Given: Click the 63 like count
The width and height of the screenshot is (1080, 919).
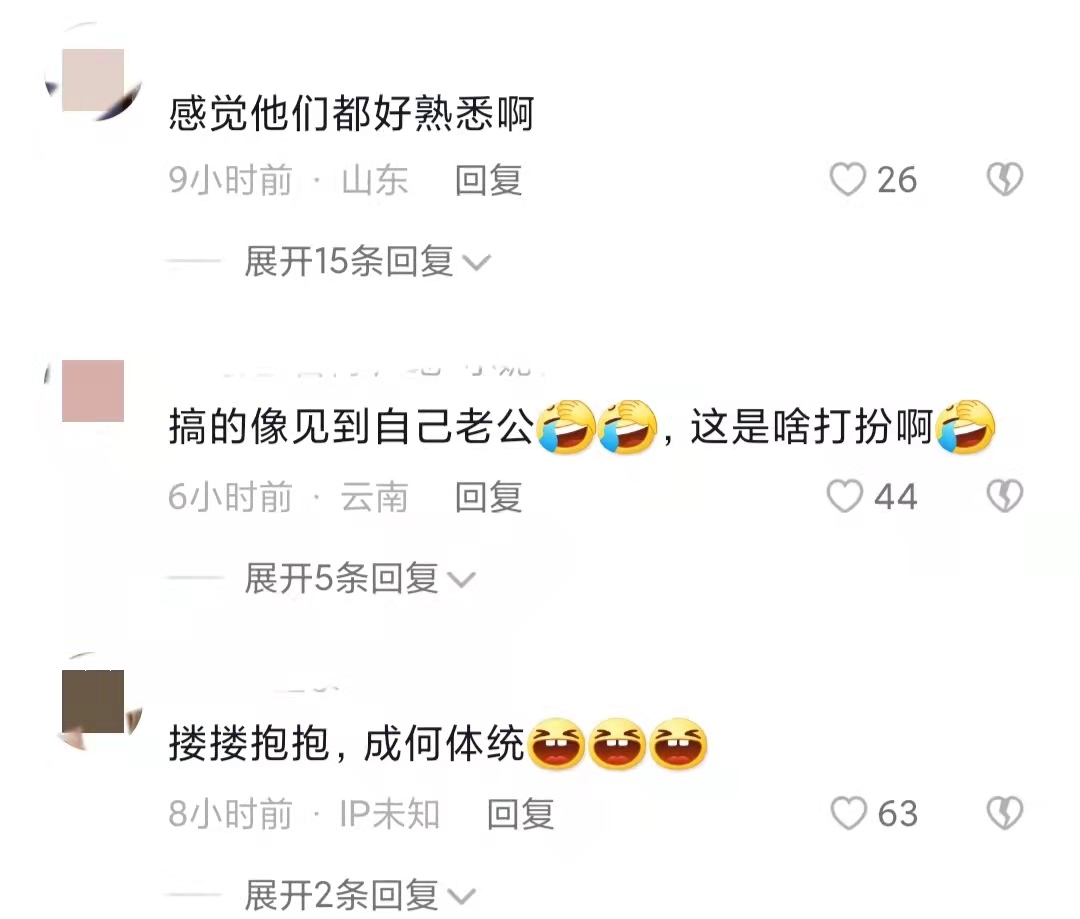Looking at the screenshot, I should tap(897, 814).
